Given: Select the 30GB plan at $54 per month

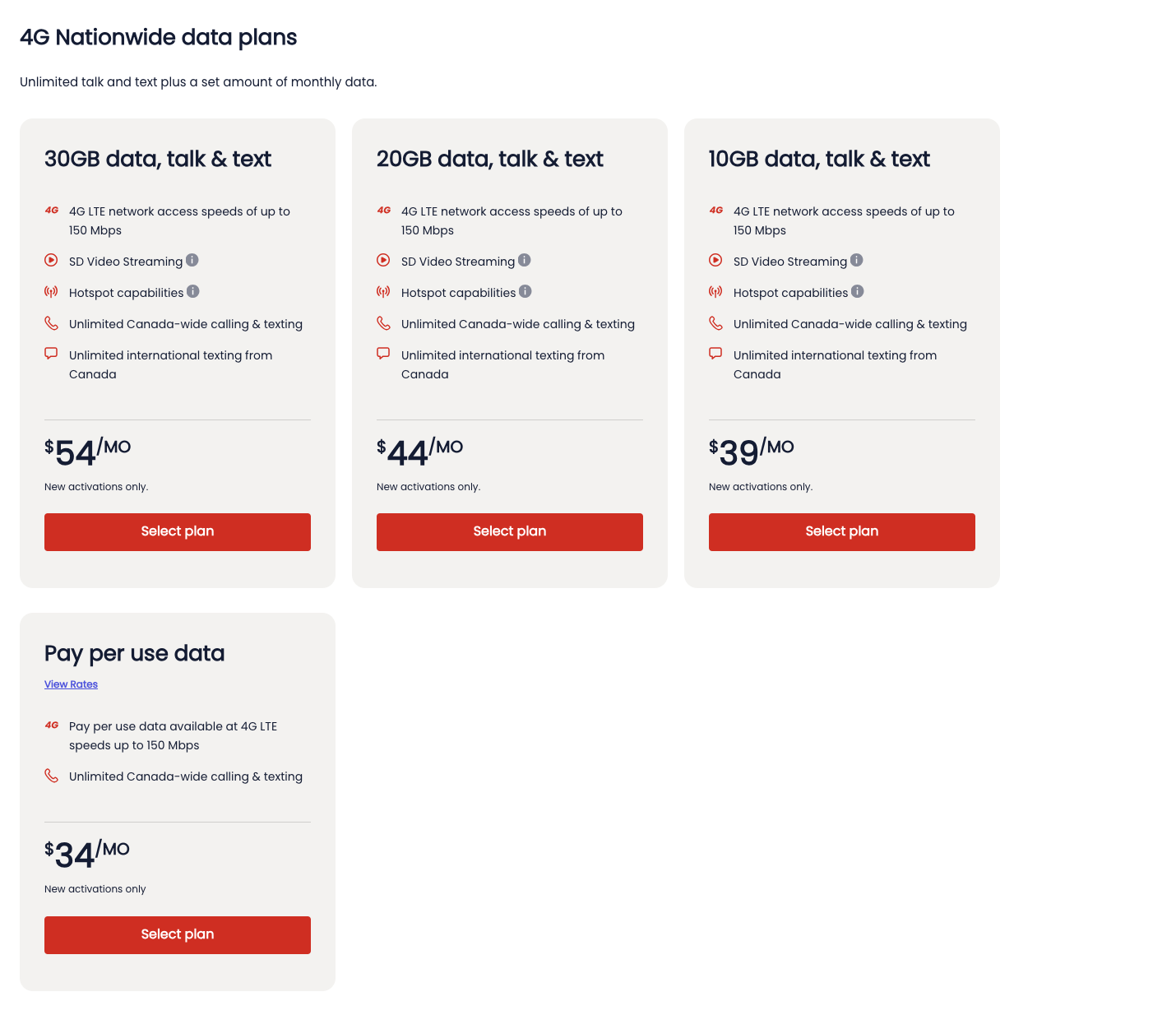Looking at the screenshot, I should [x=178, y=532].
